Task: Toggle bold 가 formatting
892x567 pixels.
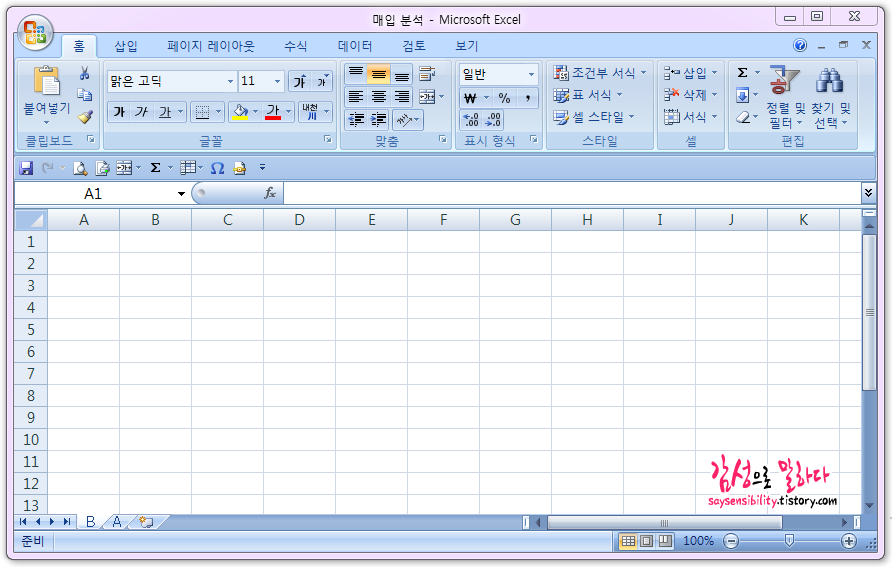Action: pos(119,112)
